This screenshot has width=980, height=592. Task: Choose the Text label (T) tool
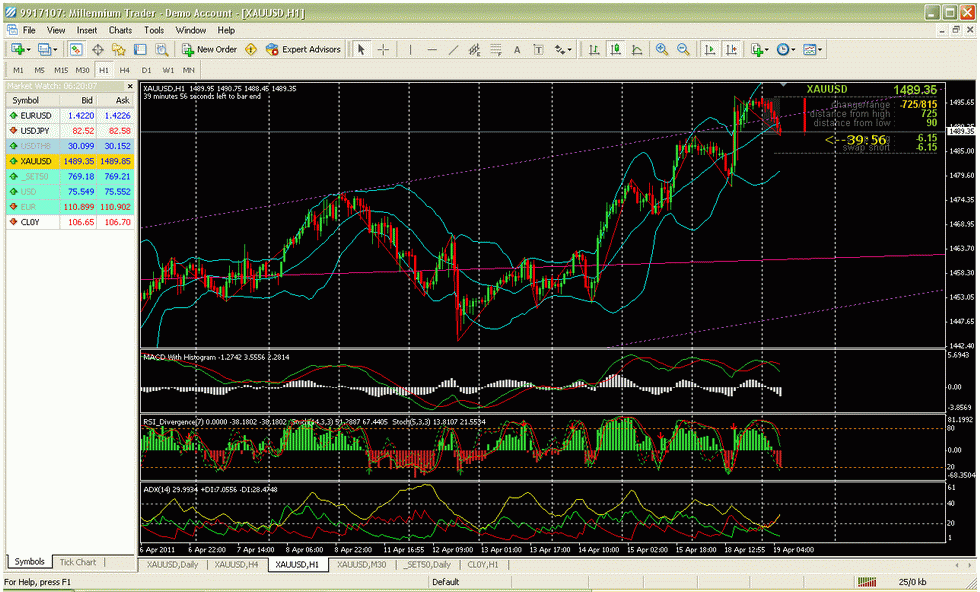point(538,50)
